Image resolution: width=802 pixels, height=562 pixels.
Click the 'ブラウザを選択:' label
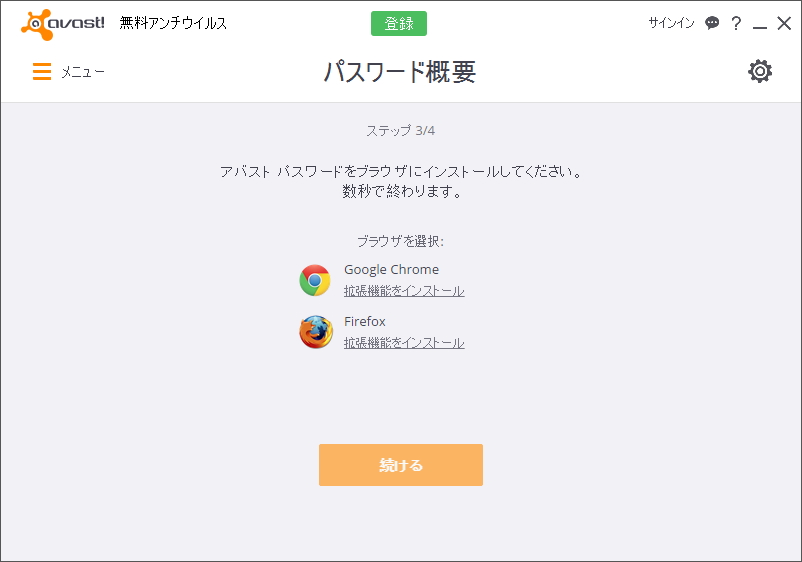tap(400, 241)
